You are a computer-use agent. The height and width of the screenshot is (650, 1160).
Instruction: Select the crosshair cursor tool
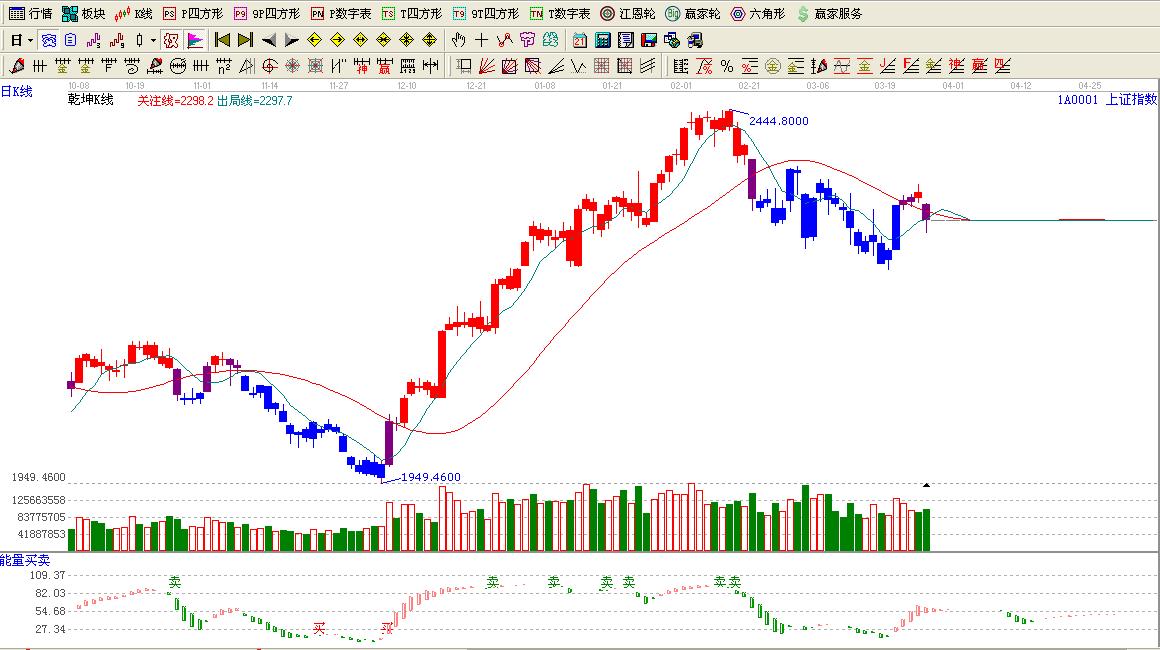(x=482, y=40)
